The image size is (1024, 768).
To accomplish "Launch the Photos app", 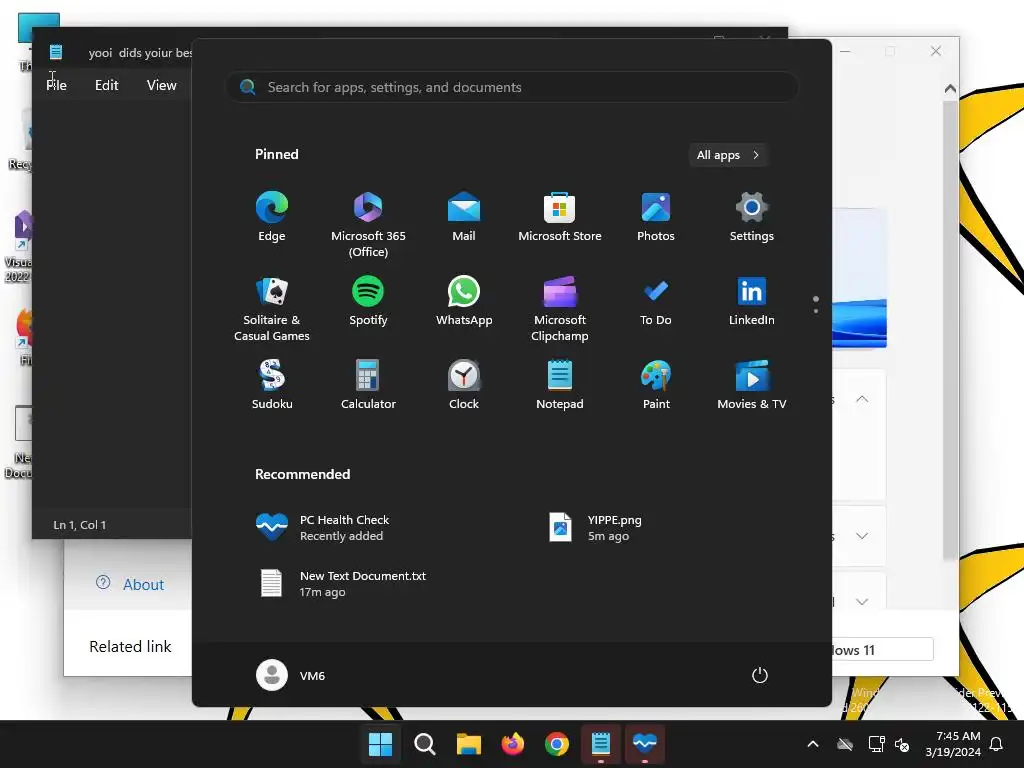I will [656, 217].
